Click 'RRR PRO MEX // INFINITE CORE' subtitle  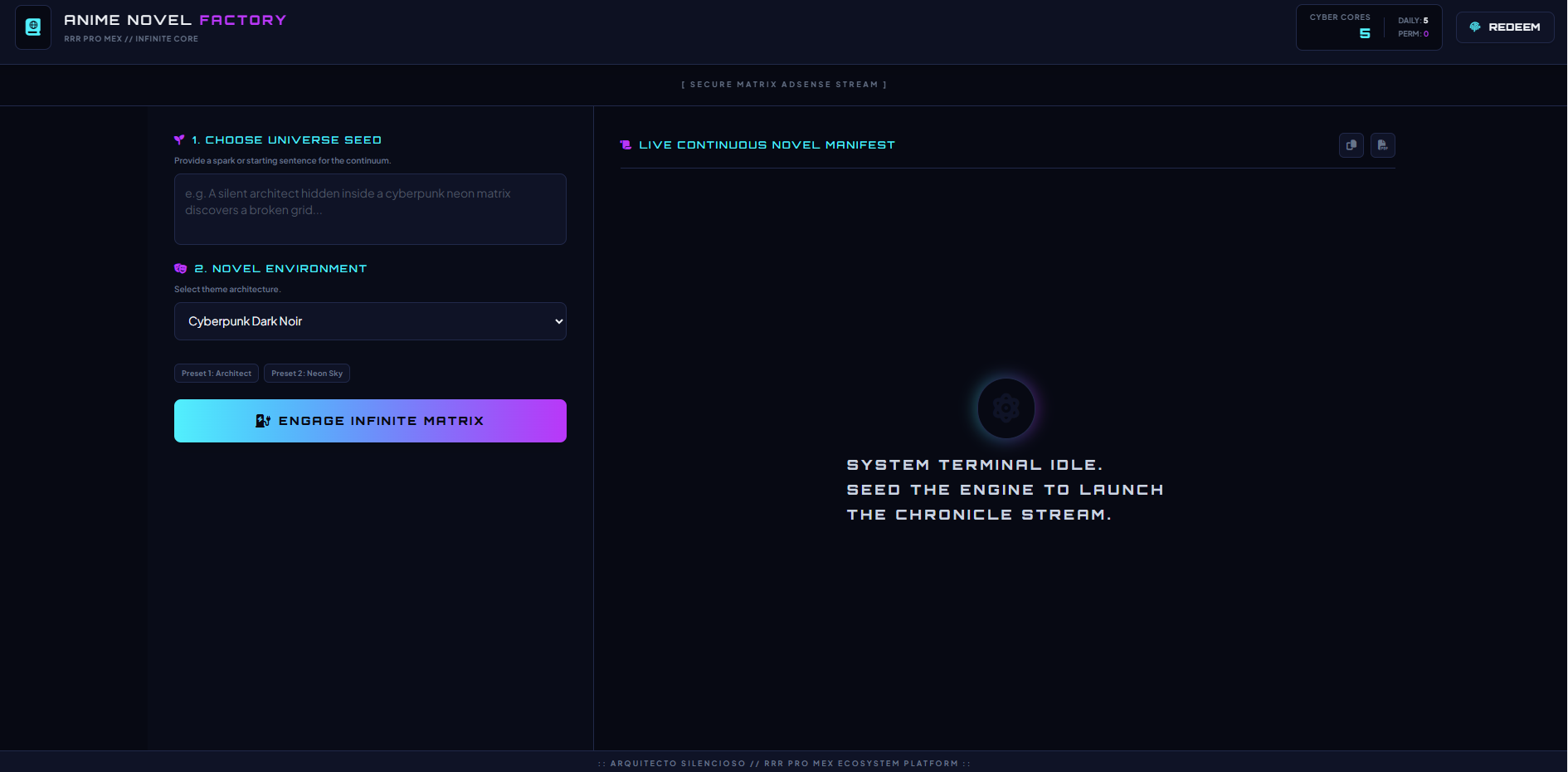[131, 39]
